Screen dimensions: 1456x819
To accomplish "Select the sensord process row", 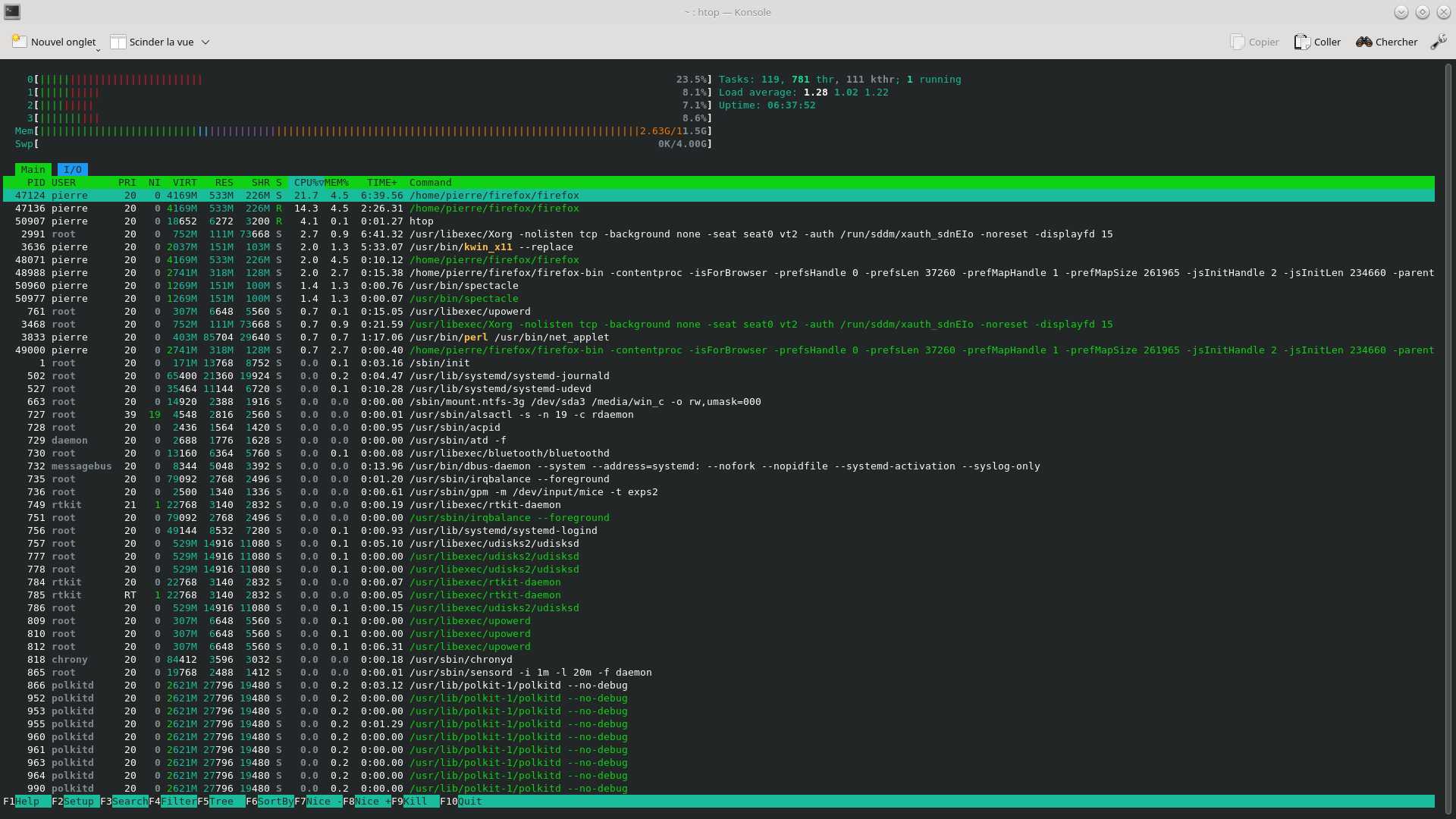I will [x=719, y=672].
